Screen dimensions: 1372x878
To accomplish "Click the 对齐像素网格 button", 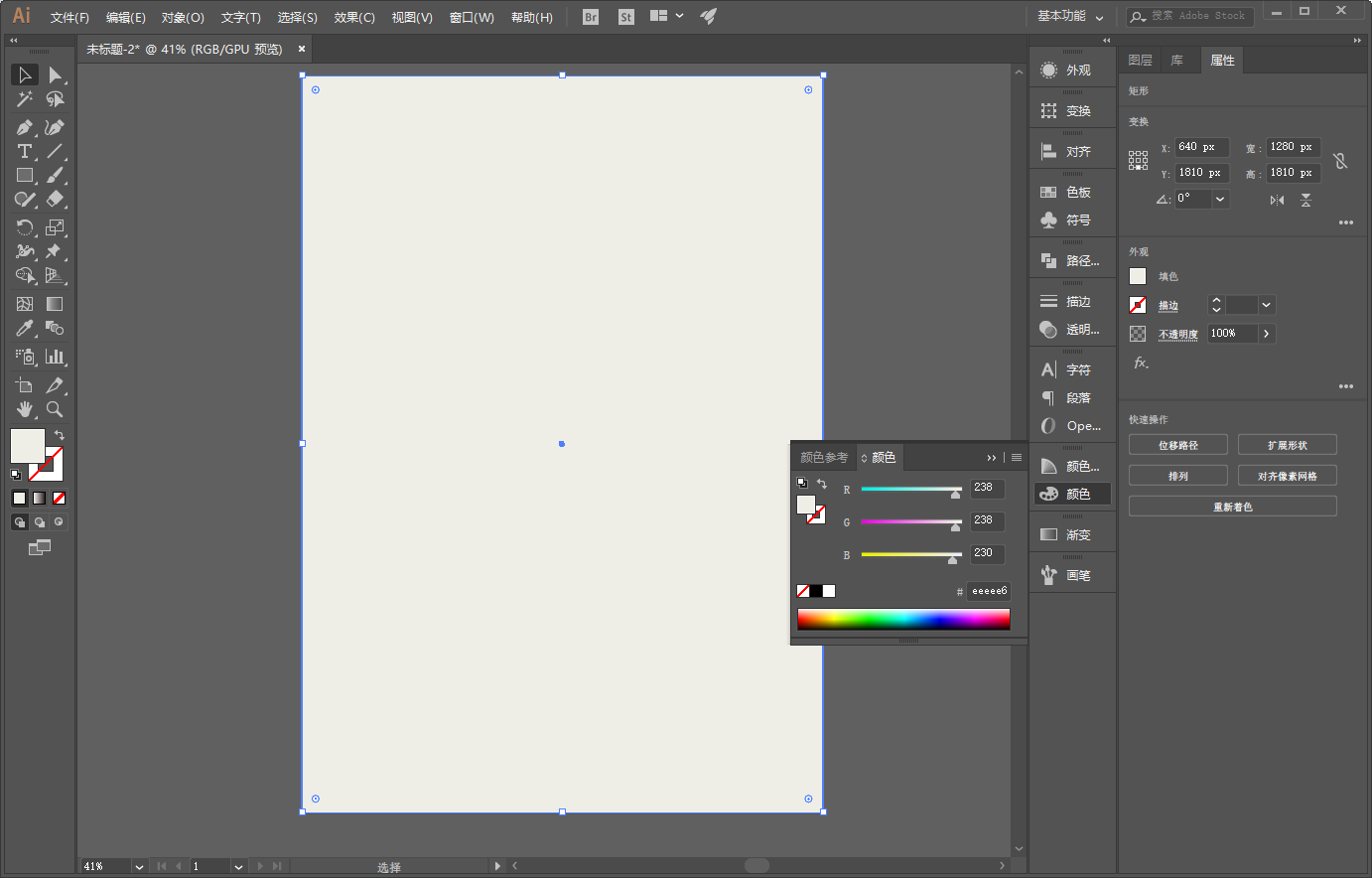I will (1288, 476).
